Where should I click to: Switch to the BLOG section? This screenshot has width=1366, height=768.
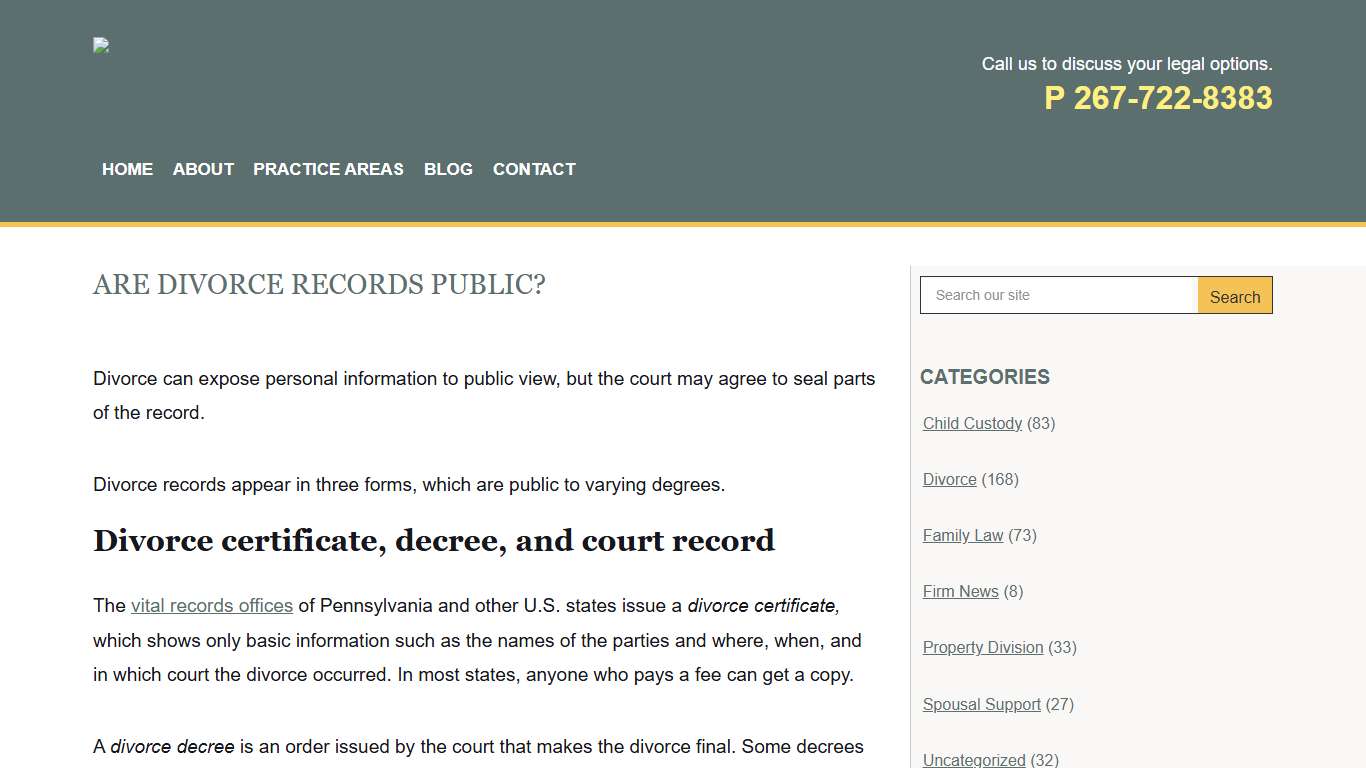click(448, 169)
